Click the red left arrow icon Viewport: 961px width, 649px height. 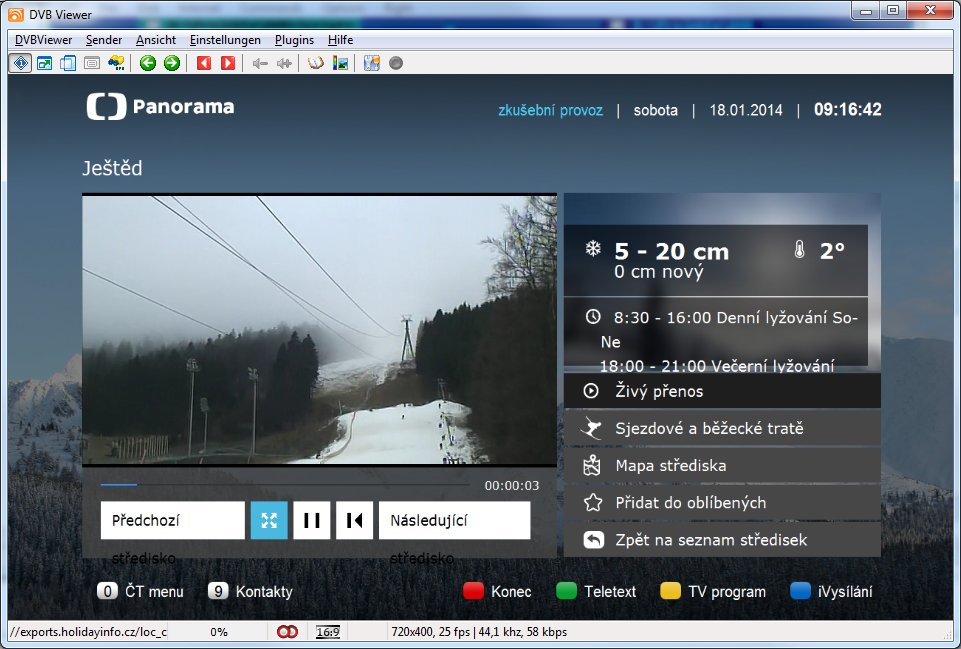pos(203,63)
